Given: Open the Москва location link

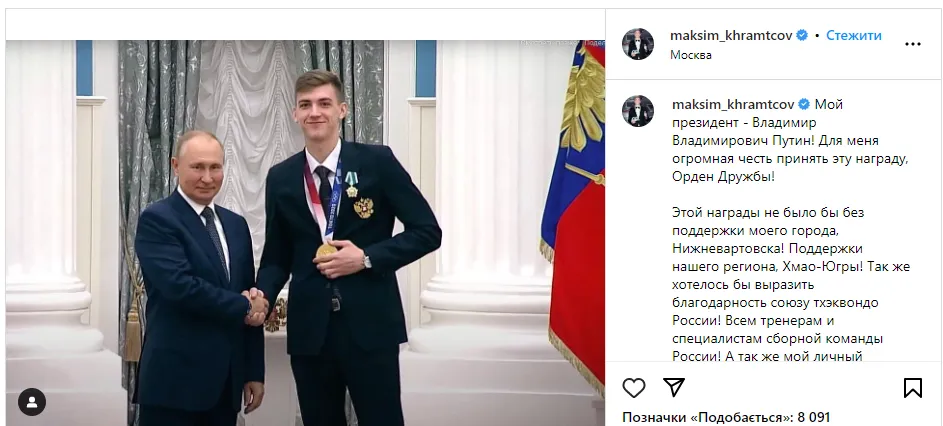Looking at the screenshot, I should pyautogui.click(x=691, y=55).
